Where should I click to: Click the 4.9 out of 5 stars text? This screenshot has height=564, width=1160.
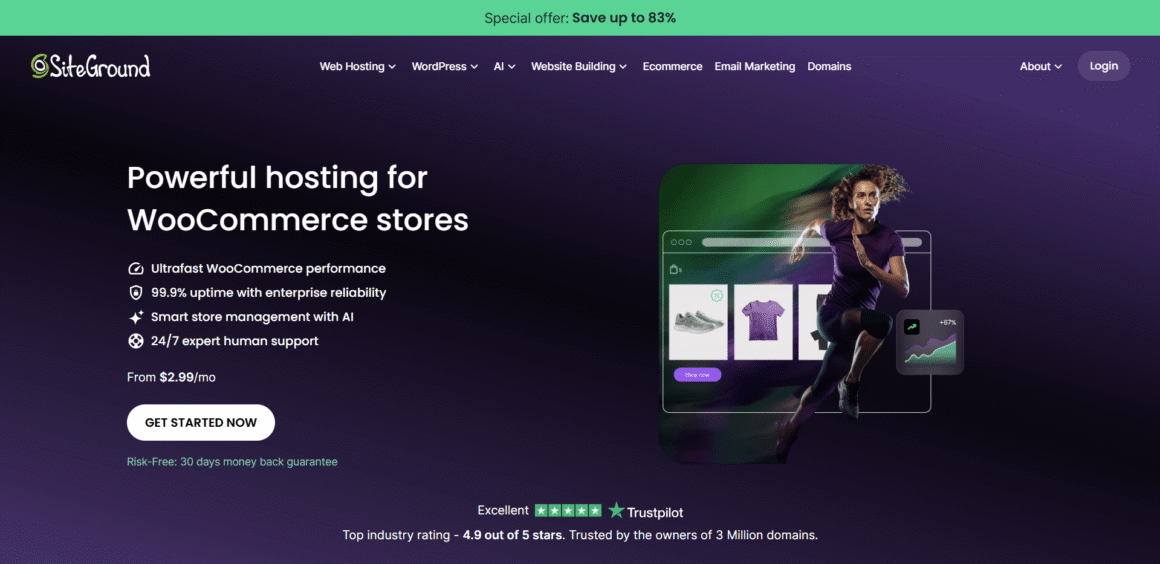513,534
